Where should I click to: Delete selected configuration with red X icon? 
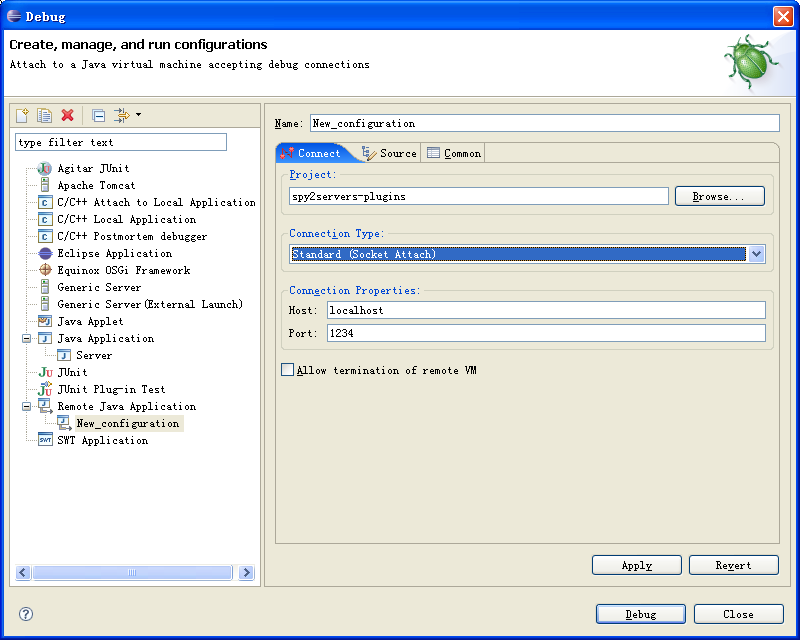point(67,115)
